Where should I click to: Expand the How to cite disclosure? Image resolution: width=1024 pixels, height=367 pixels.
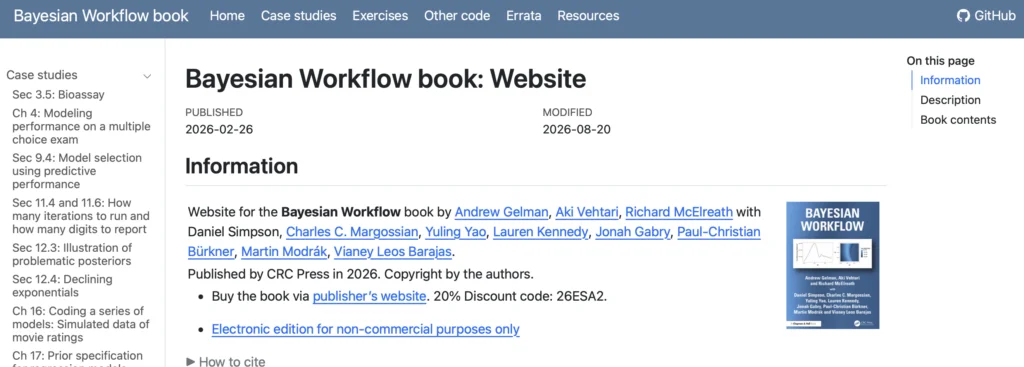point(226,361)
